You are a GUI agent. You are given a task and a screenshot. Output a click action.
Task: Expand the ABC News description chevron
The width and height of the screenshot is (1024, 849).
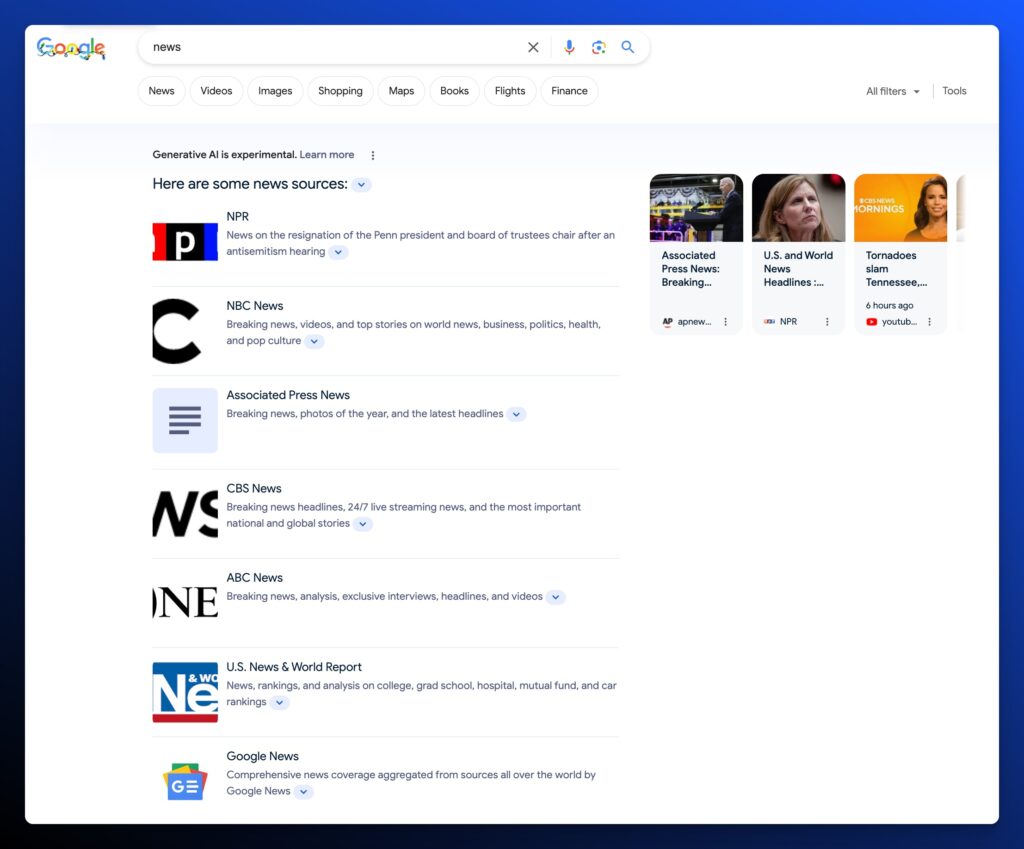click(x=556, y=597)
